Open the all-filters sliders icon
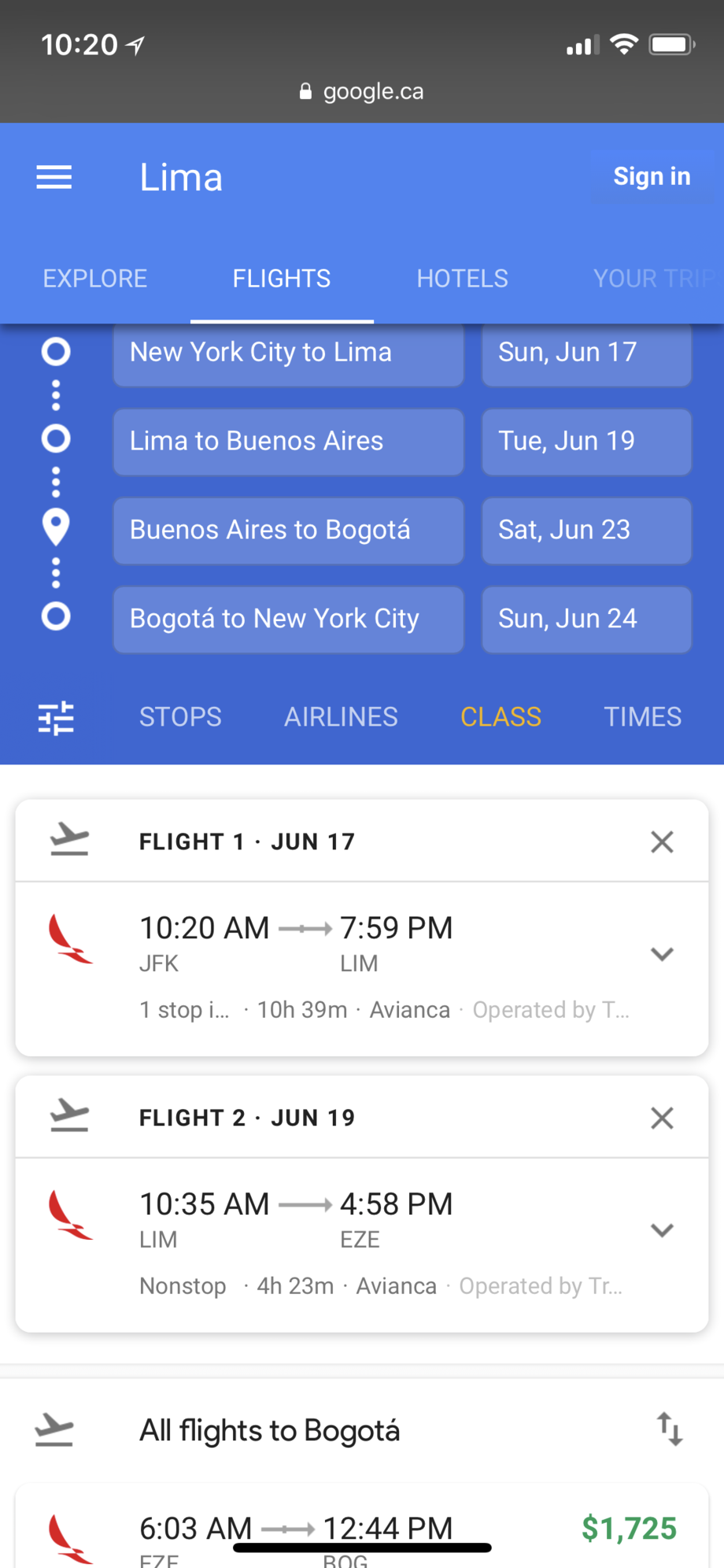Viewport: 724px width, 1568px height. coord(56,717)
